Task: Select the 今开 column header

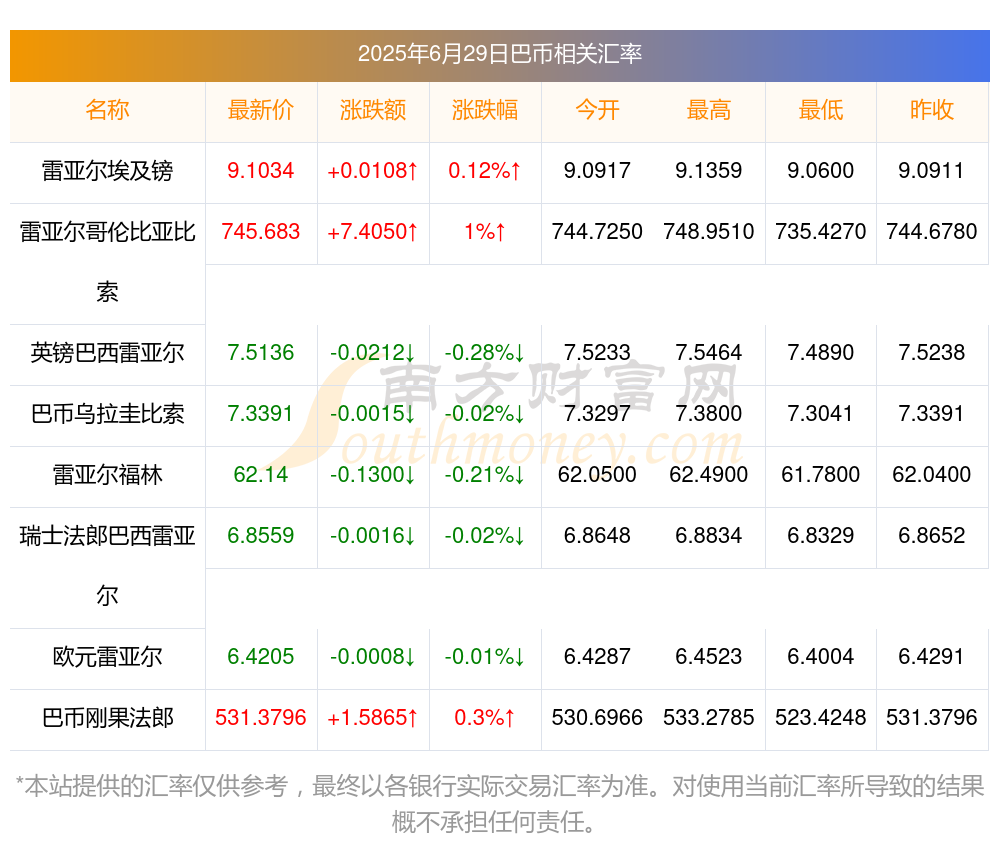Action: point(597,110)
